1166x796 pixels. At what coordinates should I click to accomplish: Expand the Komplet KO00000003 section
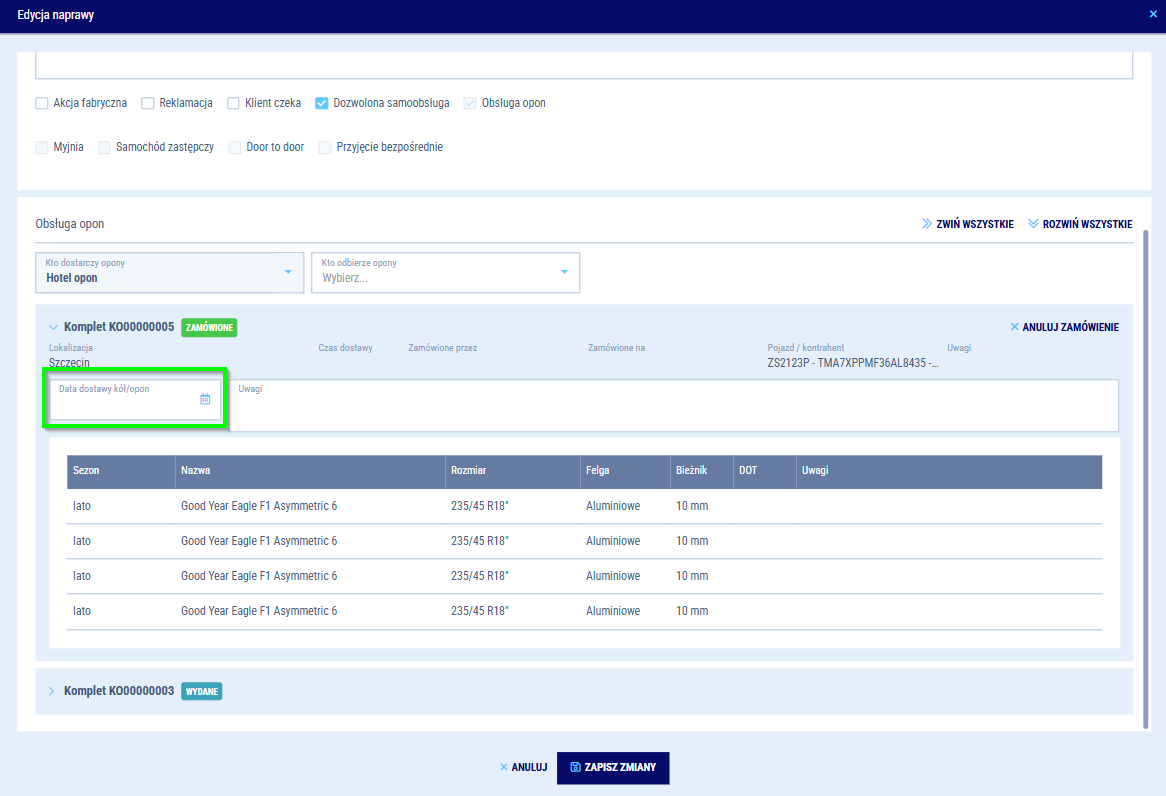52,691
